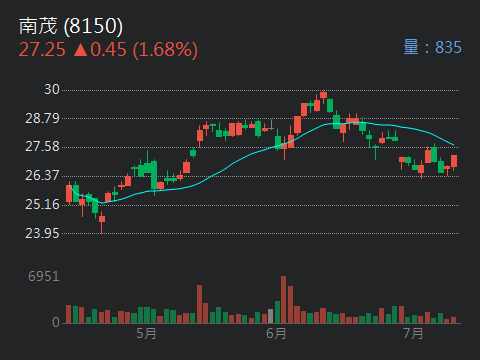Click the highest red candlestick near 30
Viewport: 480px width, 360px height.
(x=323, y=97)
